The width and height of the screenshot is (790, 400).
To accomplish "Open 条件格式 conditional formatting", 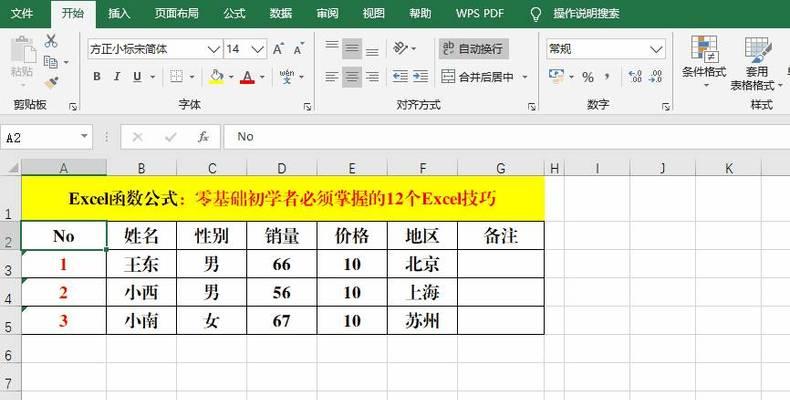I will (704, 61).
